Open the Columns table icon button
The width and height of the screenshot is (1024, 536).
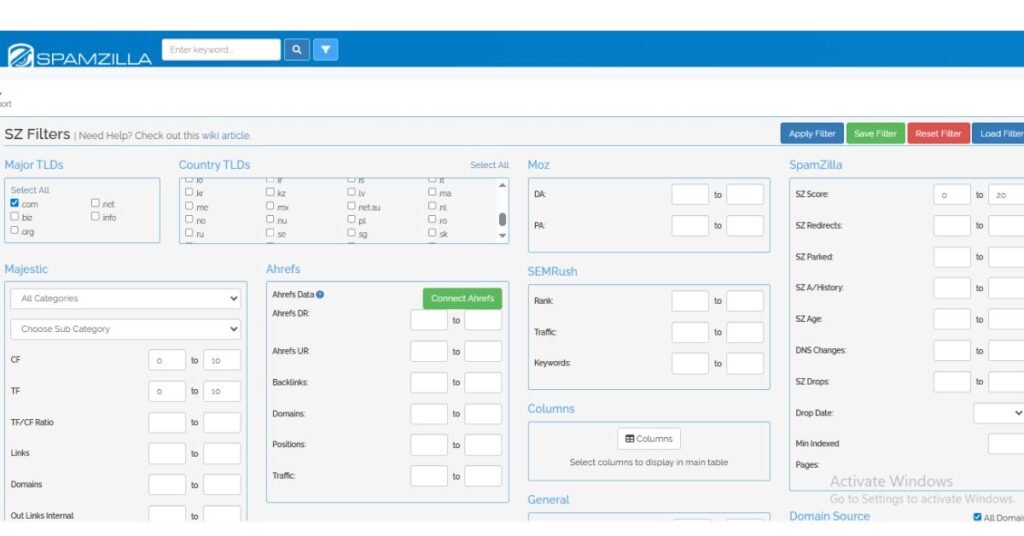tap(648, 439)
